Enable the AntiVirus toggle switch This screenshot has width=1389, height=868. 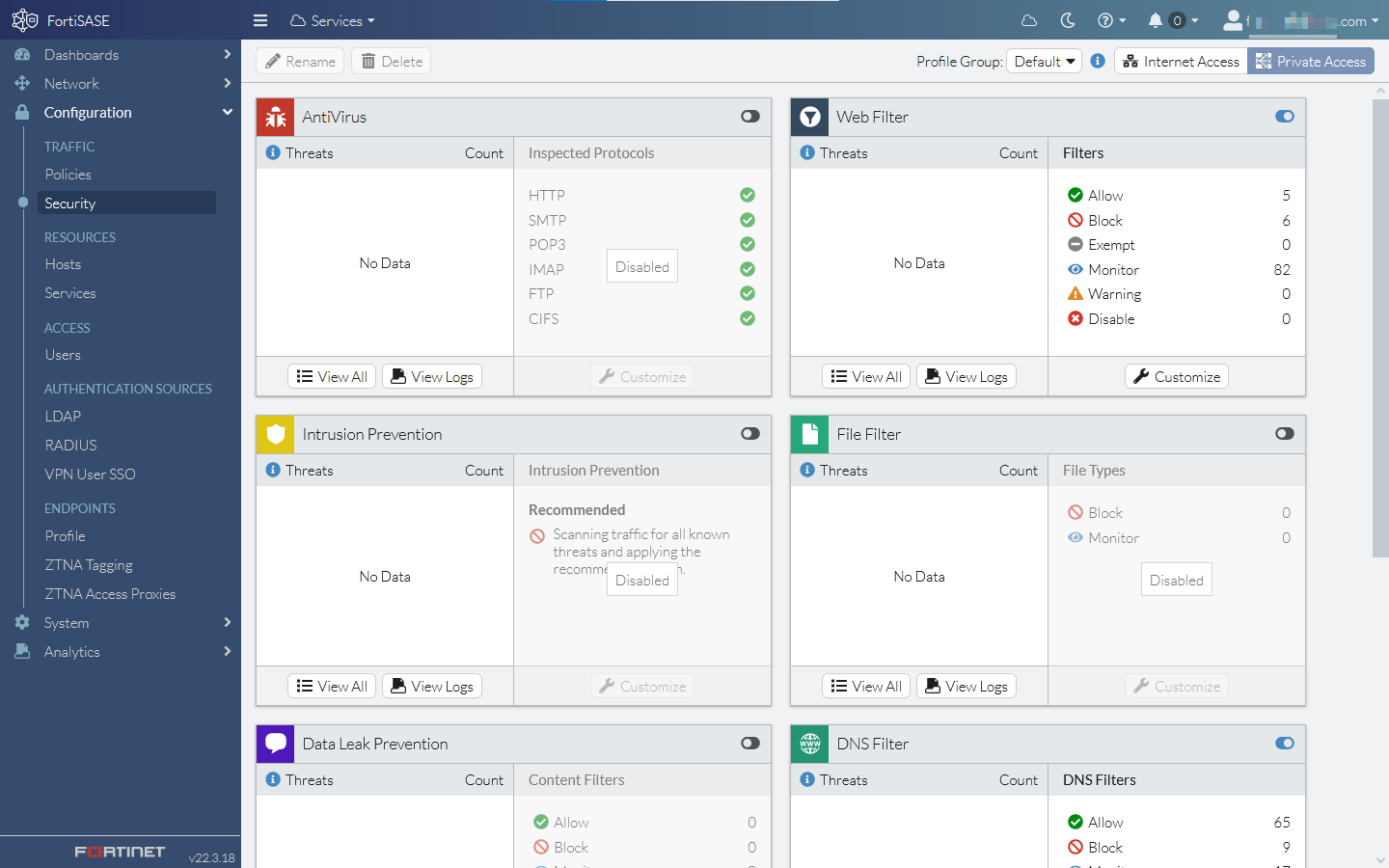click(x=750, y=116)
